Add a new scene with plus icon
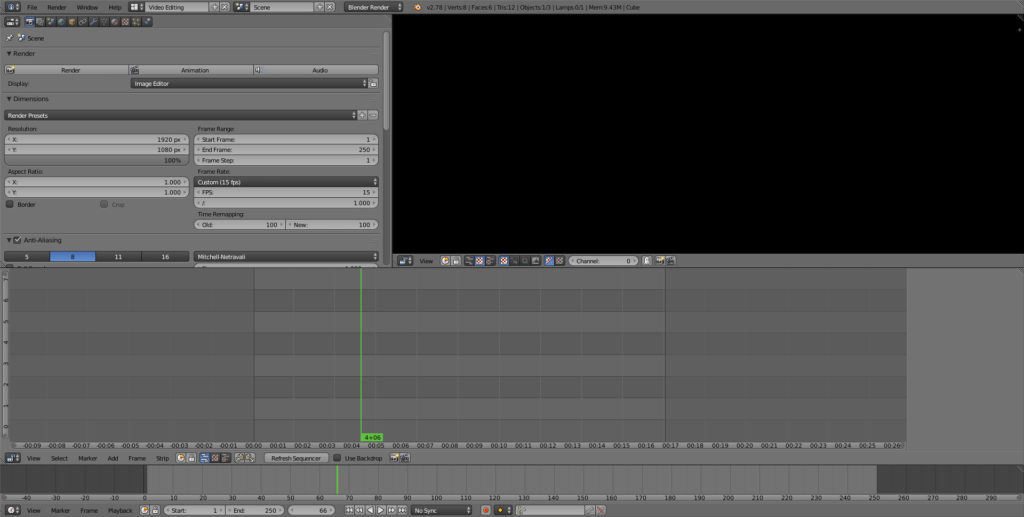1024x517 pixels. click(x=320, y=7)
